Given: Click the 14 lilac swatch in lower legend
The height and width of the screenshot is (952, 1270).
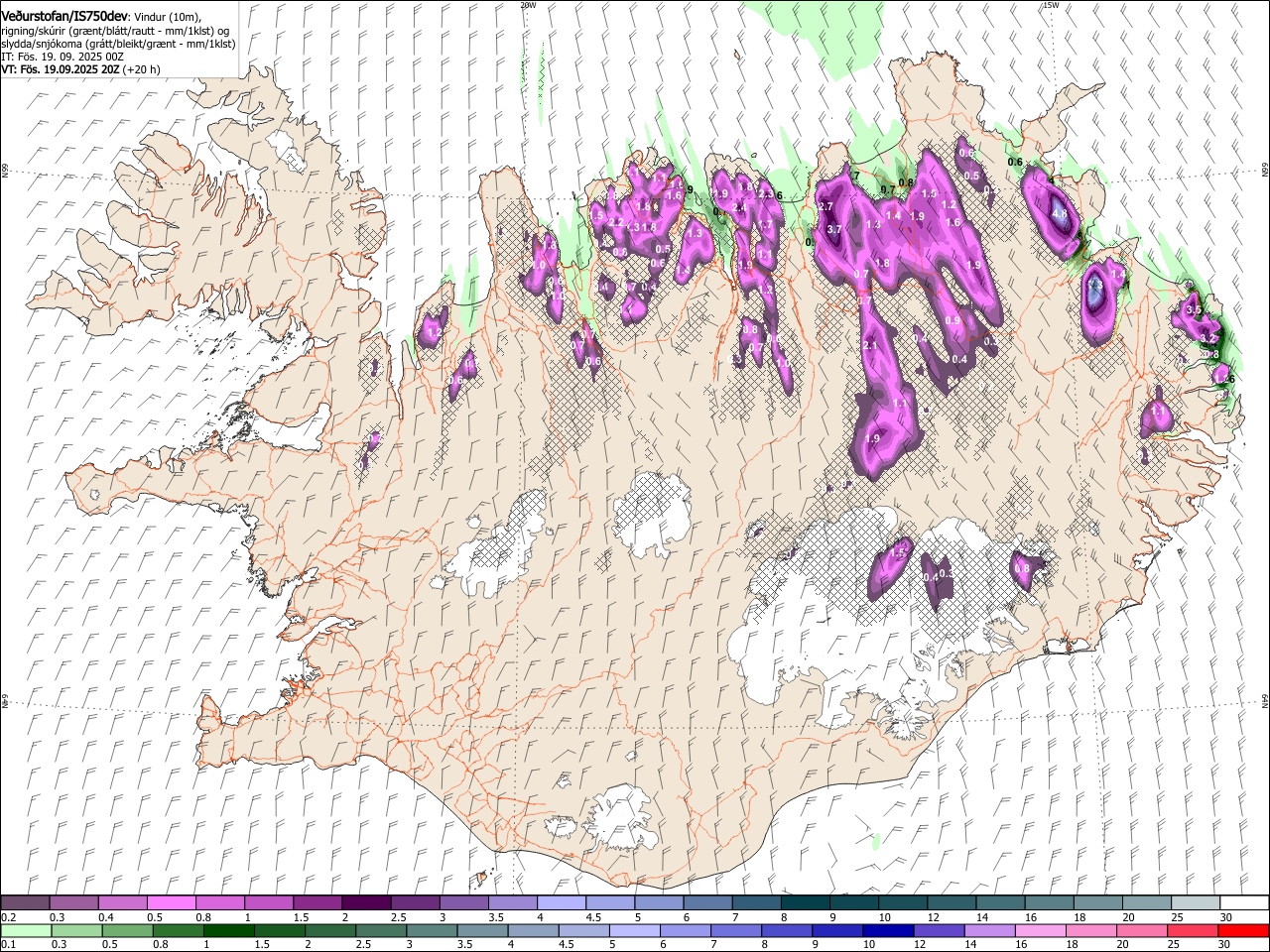Looking at the screenshot, I should point(989,930).
